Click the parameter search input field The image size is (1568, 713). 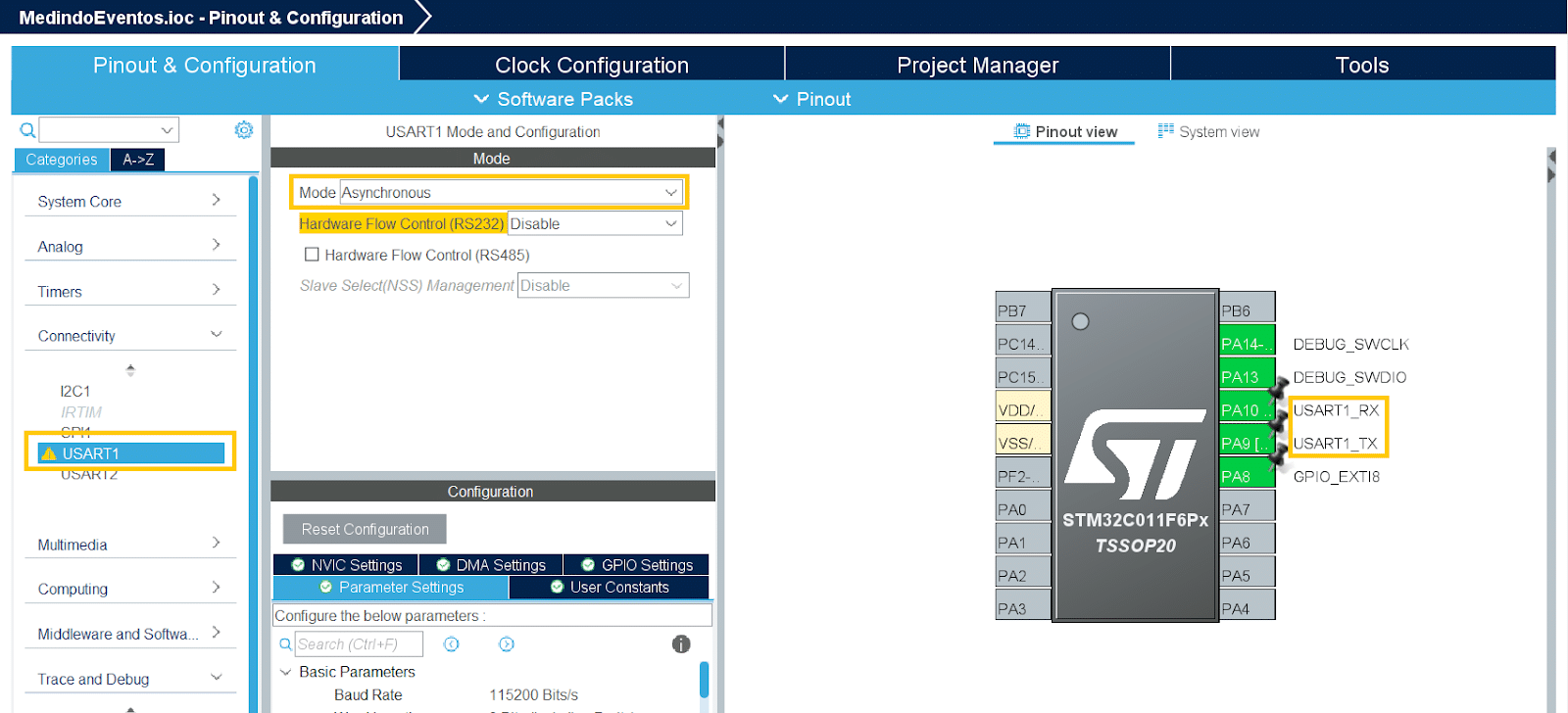pos(358,644)
